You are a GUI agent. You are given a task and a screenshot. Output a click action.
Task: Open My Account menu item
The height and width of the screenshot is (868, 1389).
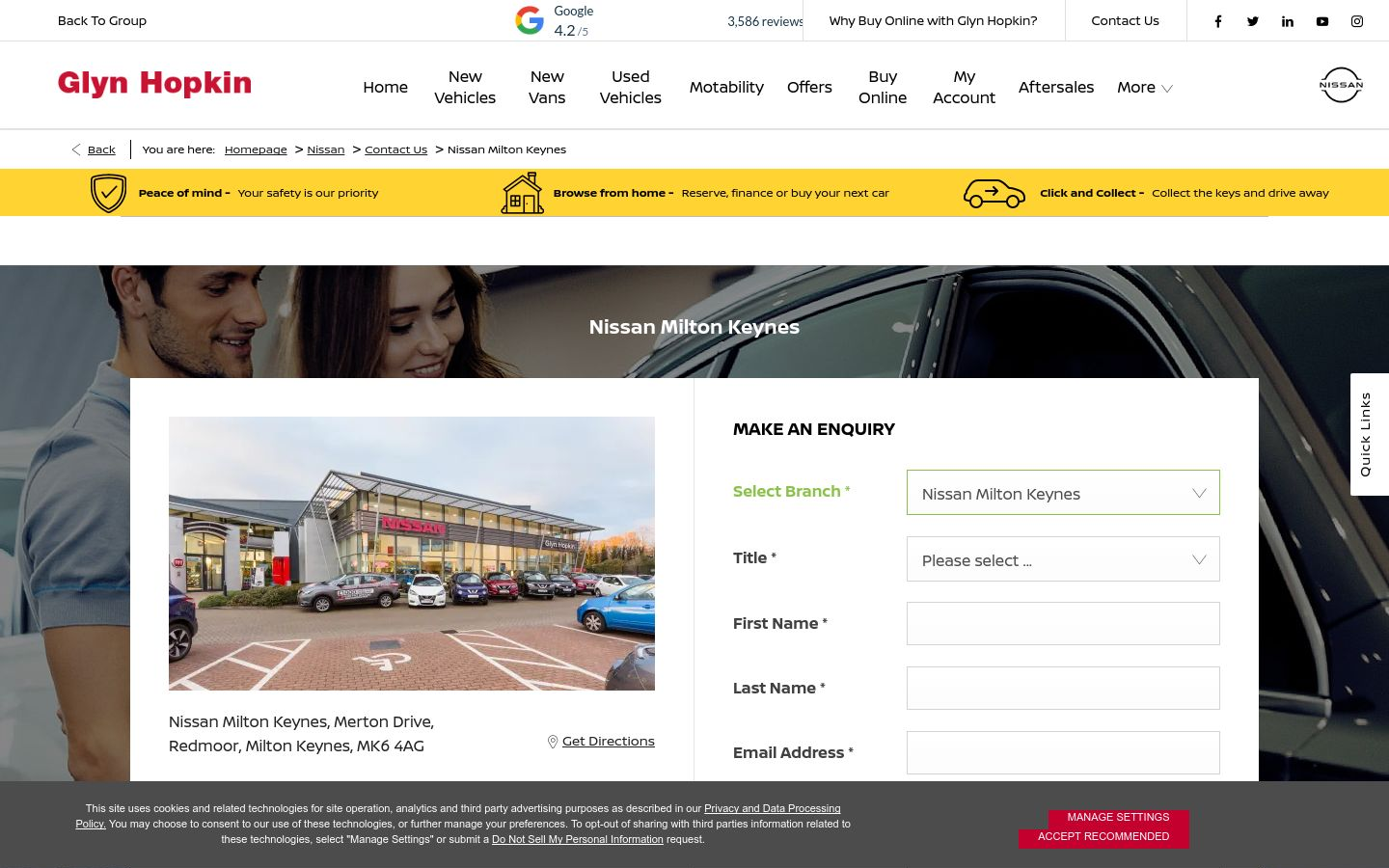point(965,87)
